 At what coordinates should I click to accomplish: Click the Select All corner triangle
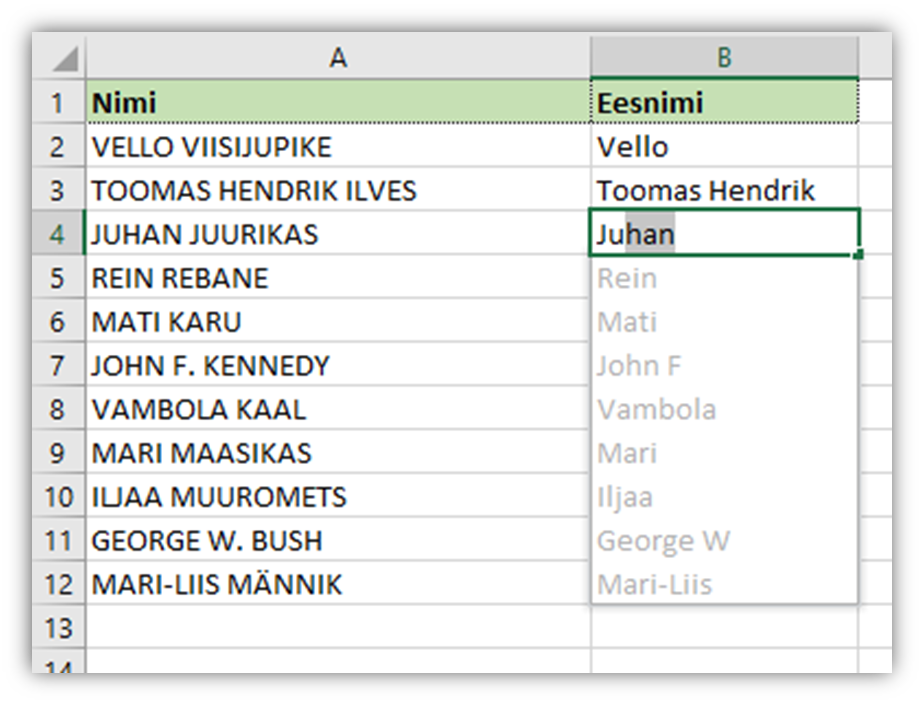(x=64, y=59)
